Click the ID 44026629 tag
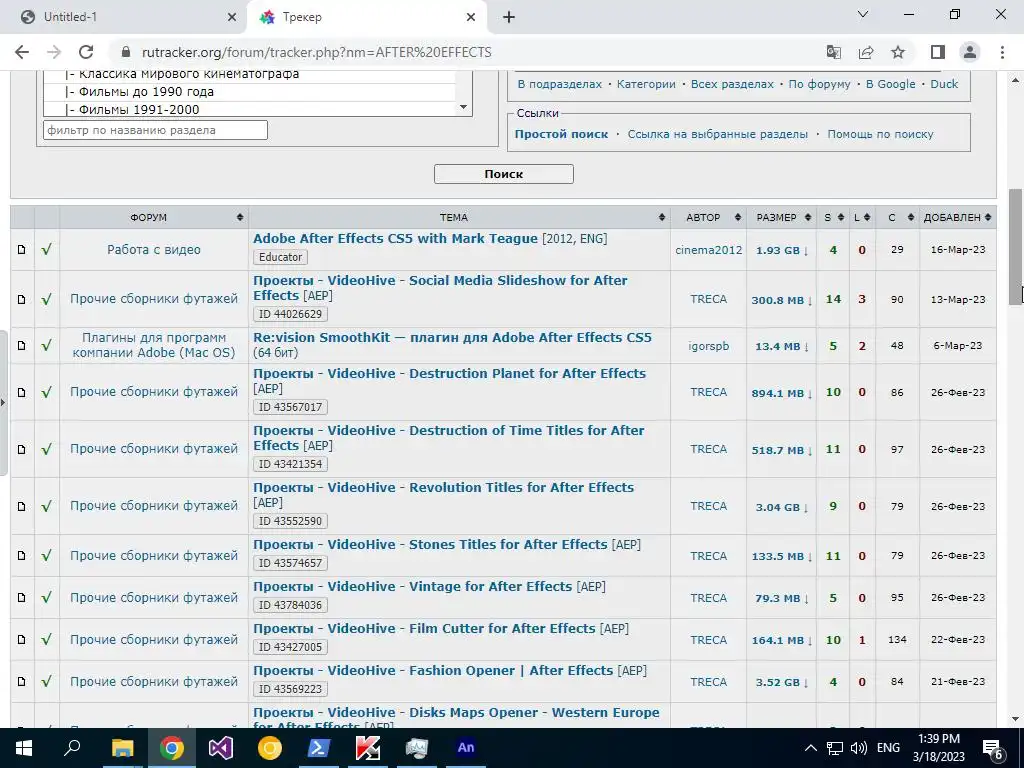Image resolution: width=1024 pixels, height=768 pixels. coord(291,314)
